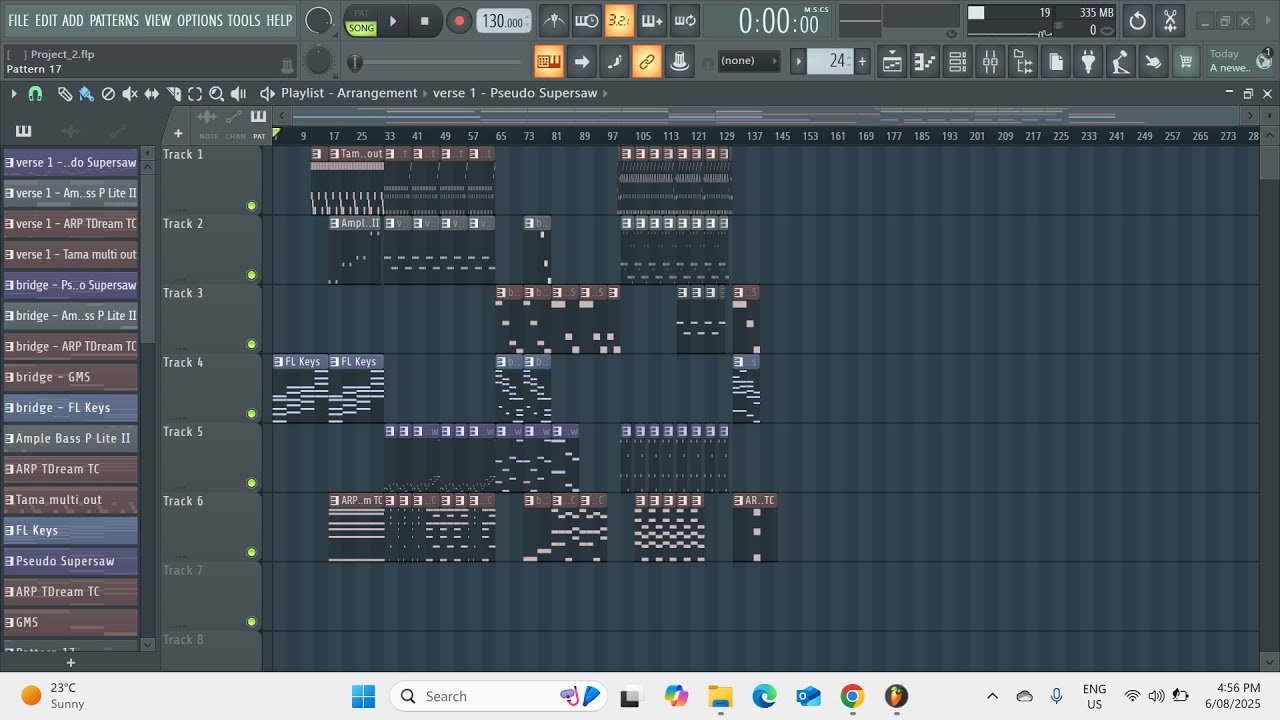Select the playback/scrub speaker tool
The image size is (1280, 720).
click(238, 93)
